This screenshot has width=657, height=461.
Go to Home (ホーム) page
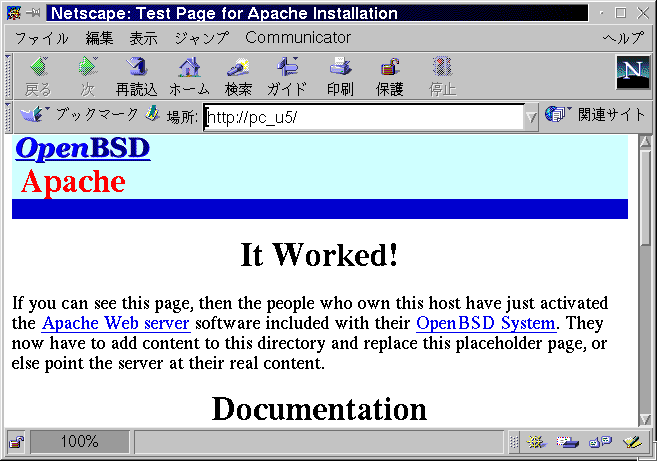[x=189, y=77]
